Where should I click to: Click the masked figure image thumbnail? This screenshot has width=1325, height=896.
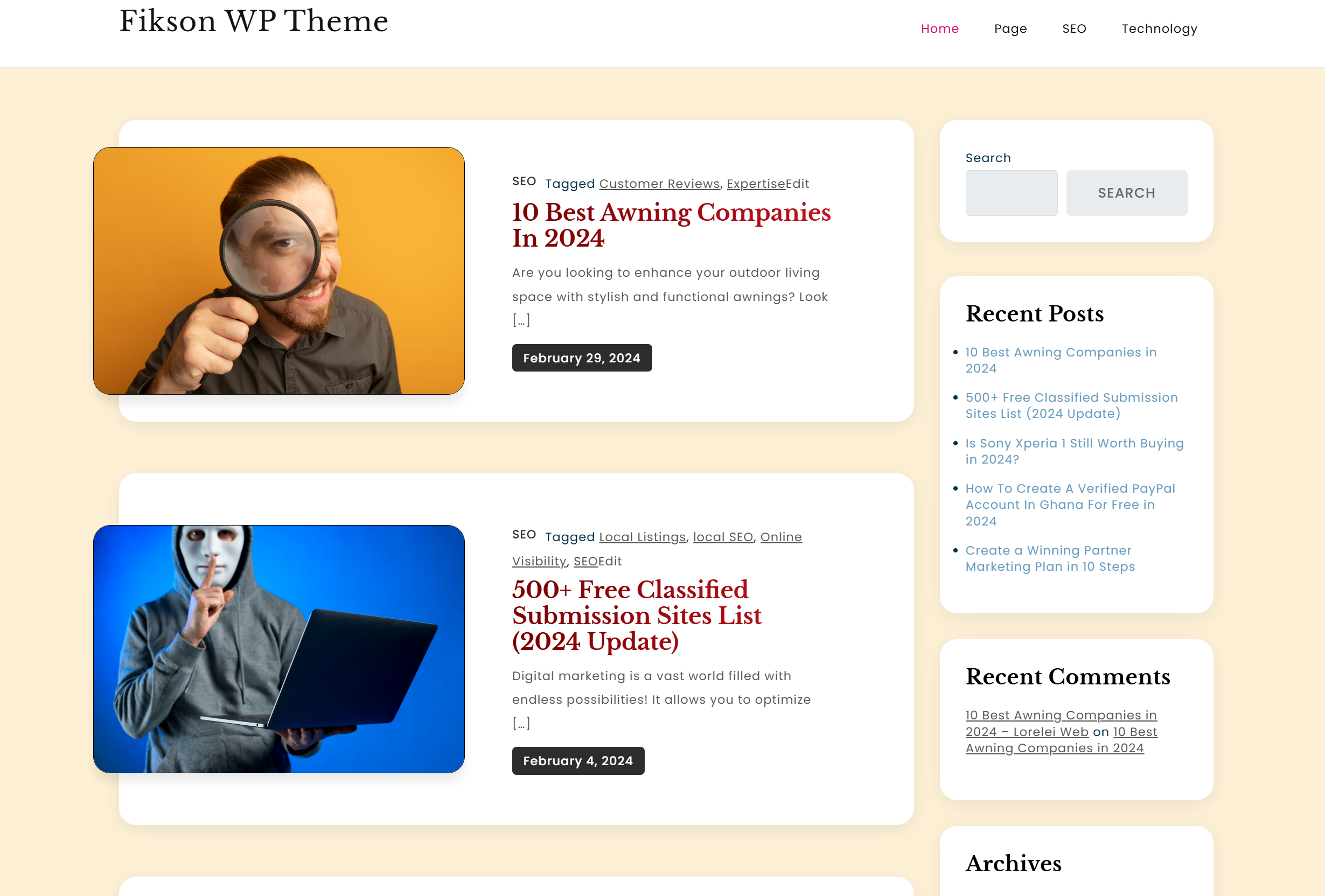pyautogui.click(x=279, y=648)
